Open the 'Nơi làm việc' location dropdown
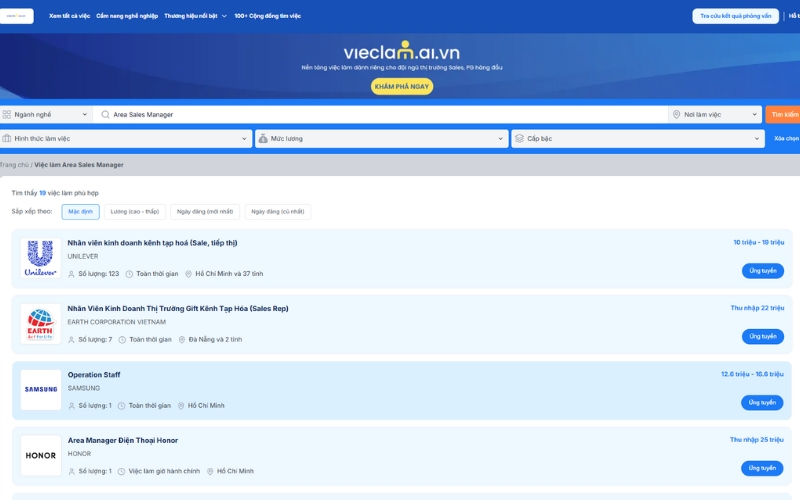This screenshot has height=500, width=800. pyautogui.click(x=715, y=114)
